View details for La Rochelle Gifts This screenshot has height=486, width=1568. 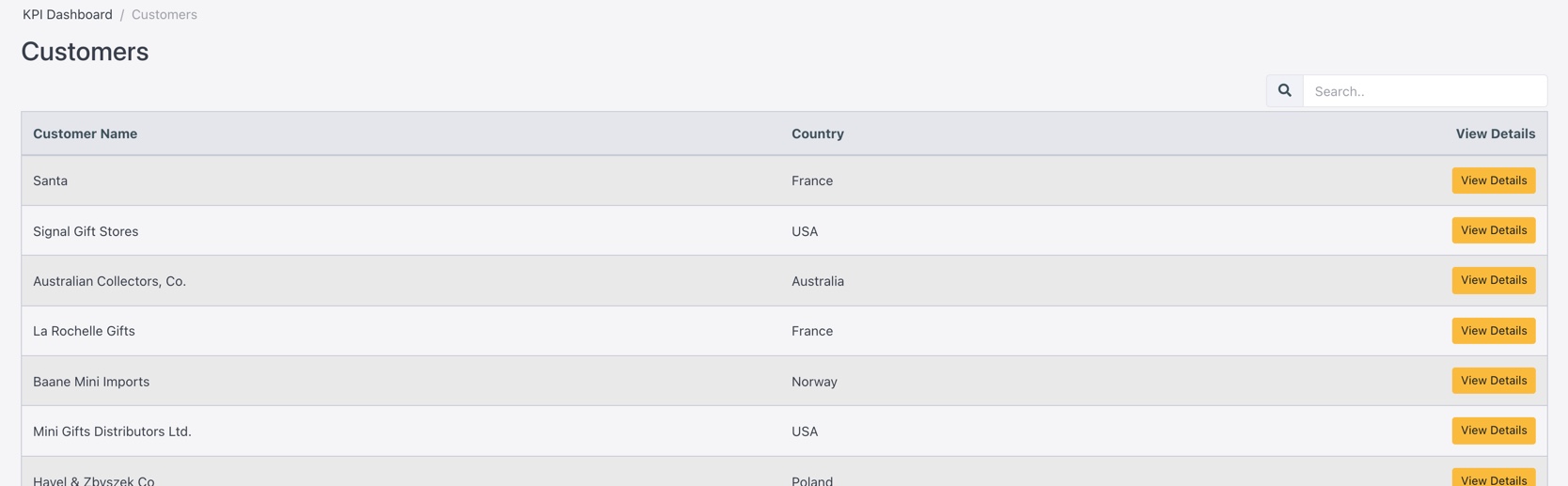[x=1493, y=331]
